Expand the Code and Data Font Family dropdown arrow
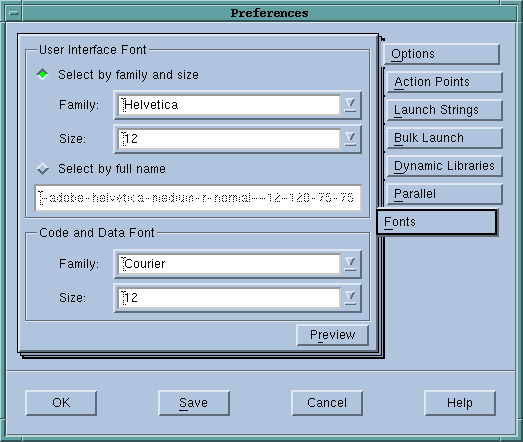The width and height of the screenshot is (523, 442). coord(350,264)
